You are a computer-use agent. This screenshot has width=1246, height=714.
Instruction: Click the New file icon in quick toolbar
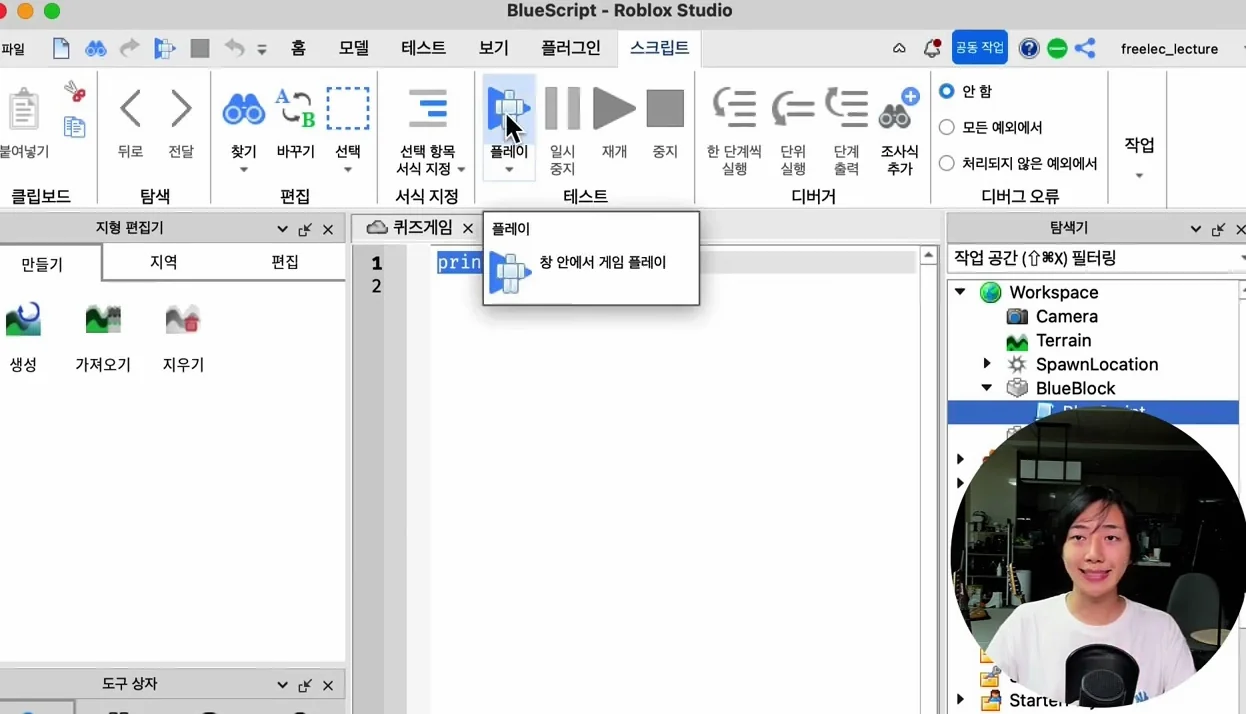pos(61,48)
